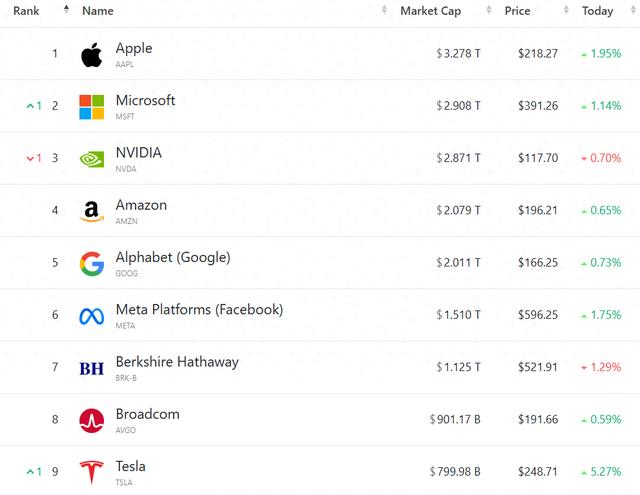This screenshot has height=495, width=640.
Task: Sort by Name using its sort arrows
Action: pos(384,10)
